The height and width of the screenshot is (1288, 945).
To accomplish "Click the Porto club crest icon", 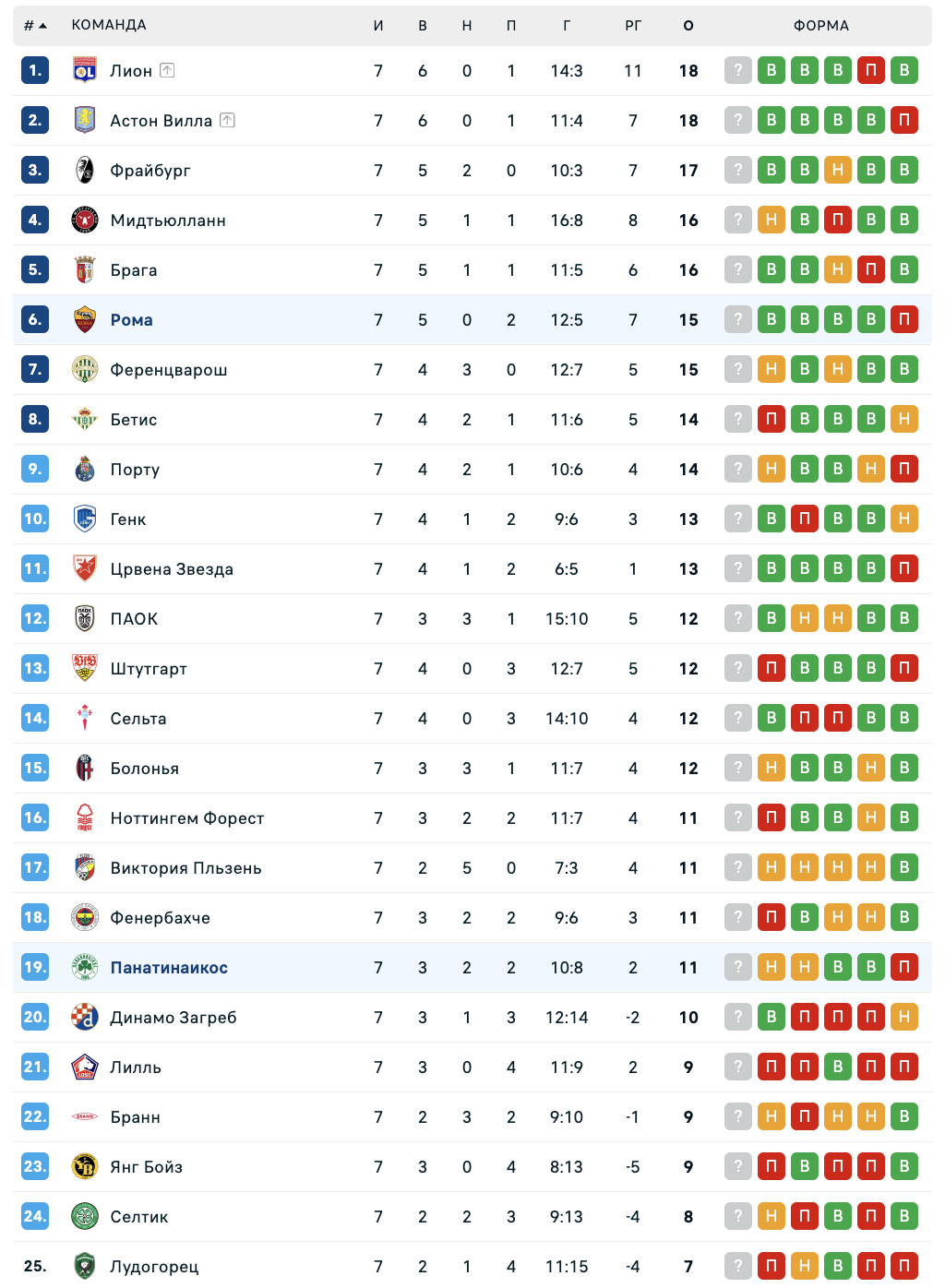I will coord(85,470).
